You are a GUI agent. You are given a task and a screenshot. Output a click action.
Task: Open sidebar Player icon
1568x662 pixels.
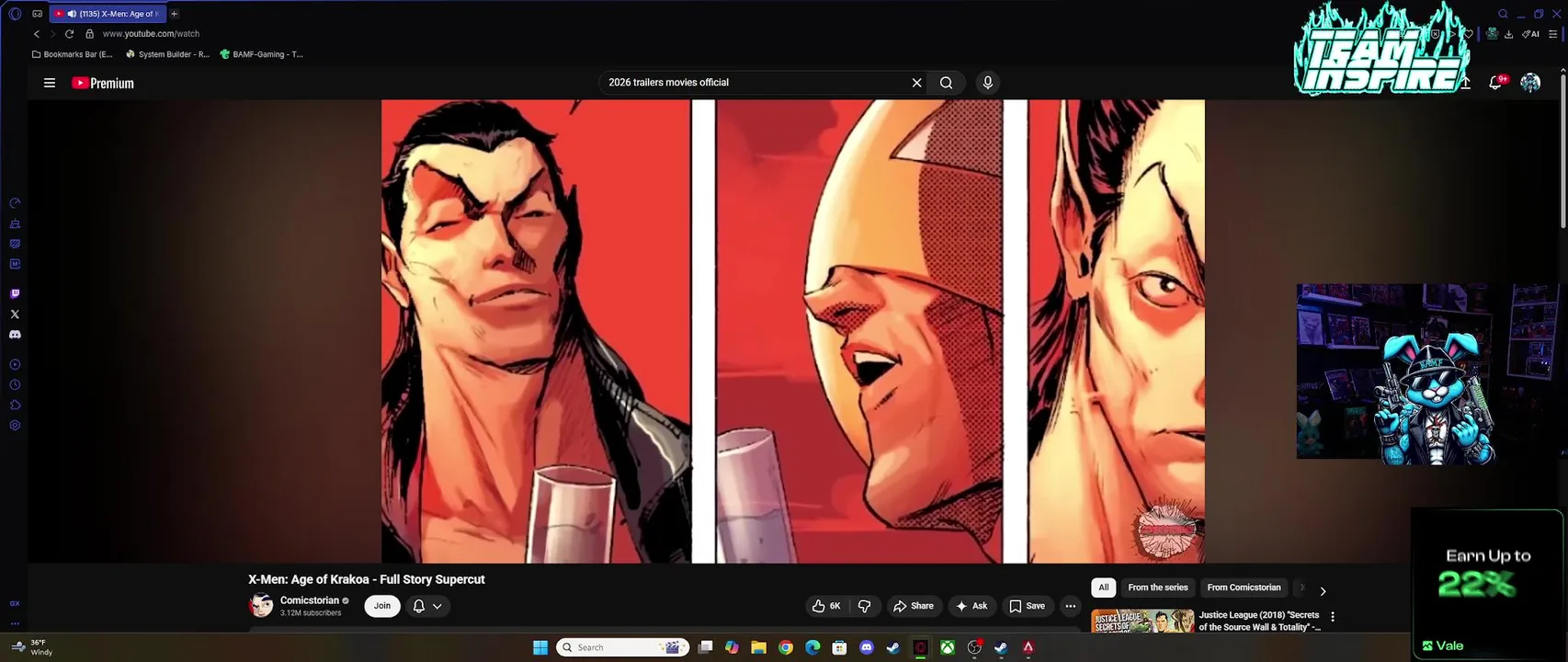(x=15, y=365)
